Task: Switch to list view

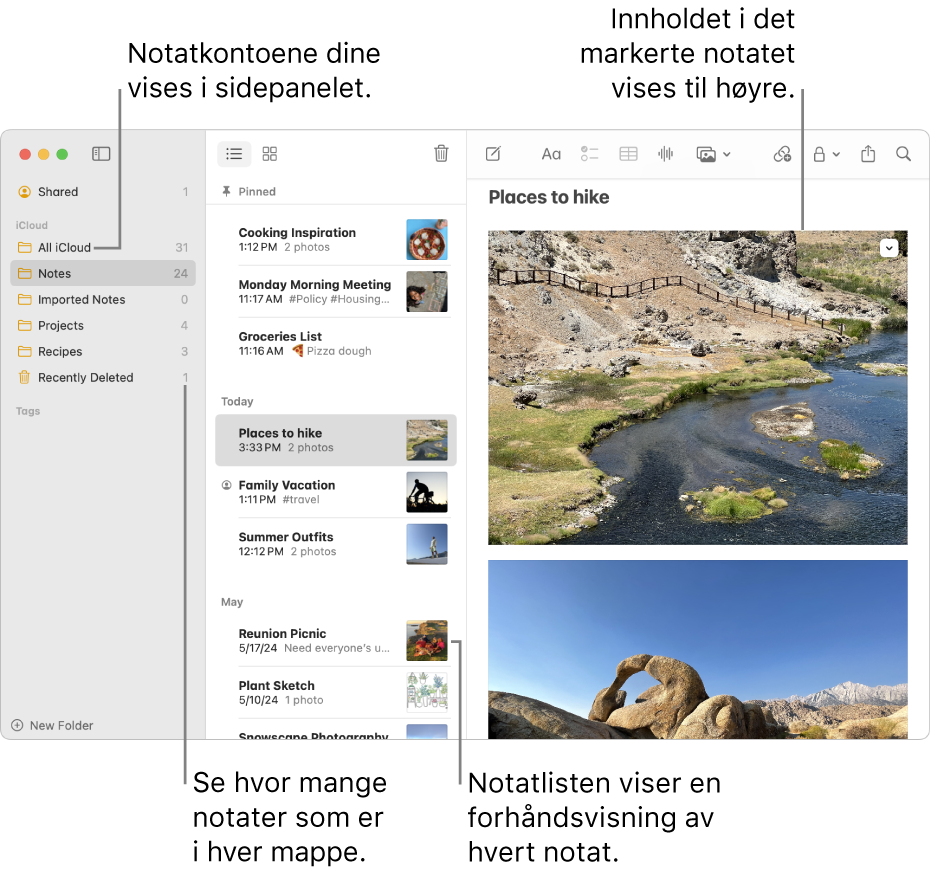Action: click(x=234, y=154)
